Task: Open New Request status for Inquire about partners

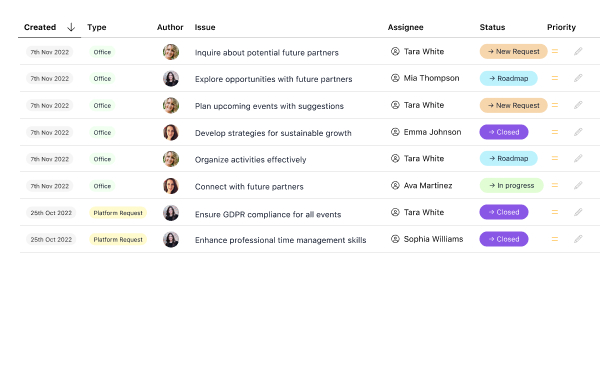Action: (514, 51)
